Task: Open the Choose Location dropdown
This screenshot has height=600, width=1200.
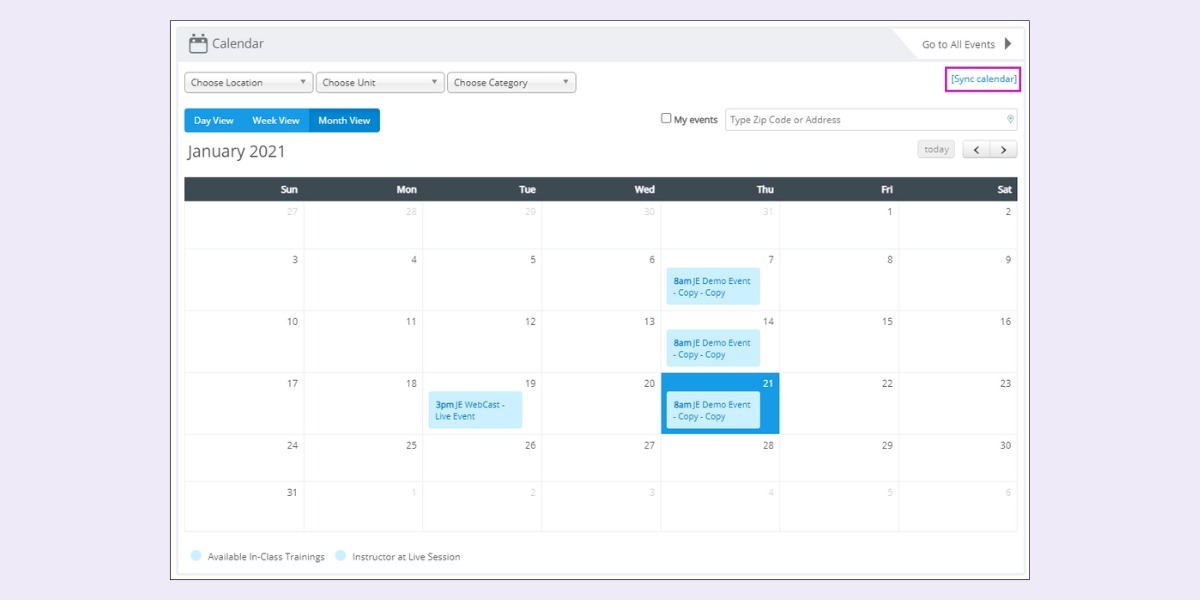Action: (x=247, y=82)
